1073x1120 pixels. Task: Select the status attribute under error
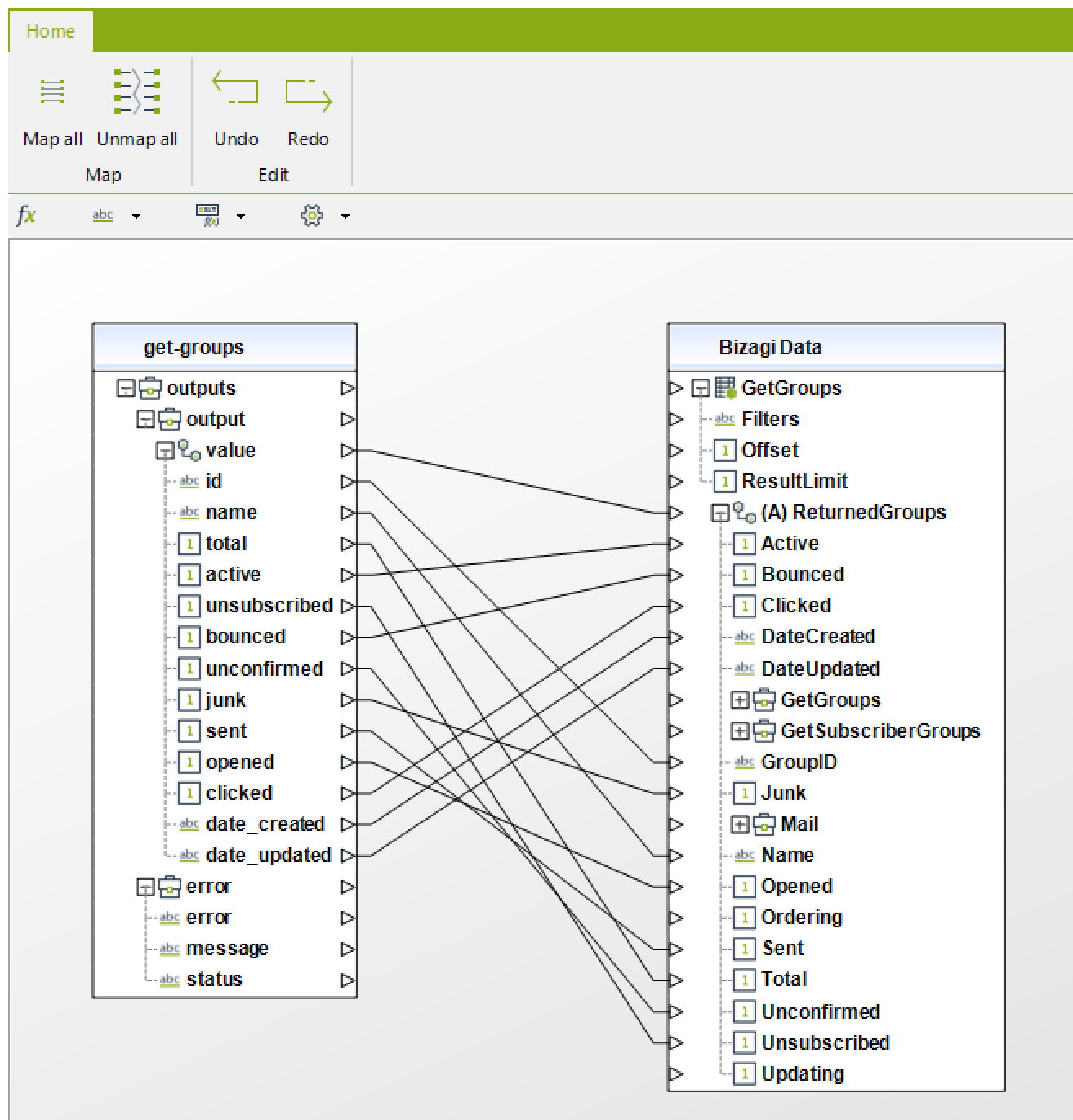214,979
